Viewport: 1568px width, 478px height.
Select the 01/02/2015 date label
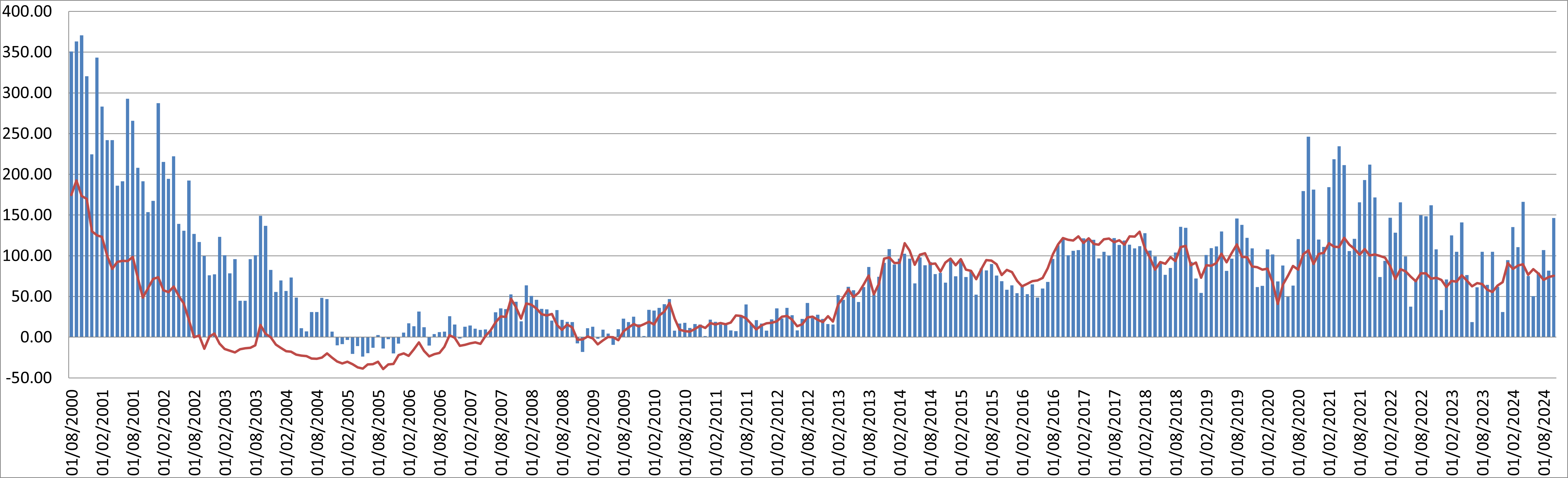pos(962,433)
